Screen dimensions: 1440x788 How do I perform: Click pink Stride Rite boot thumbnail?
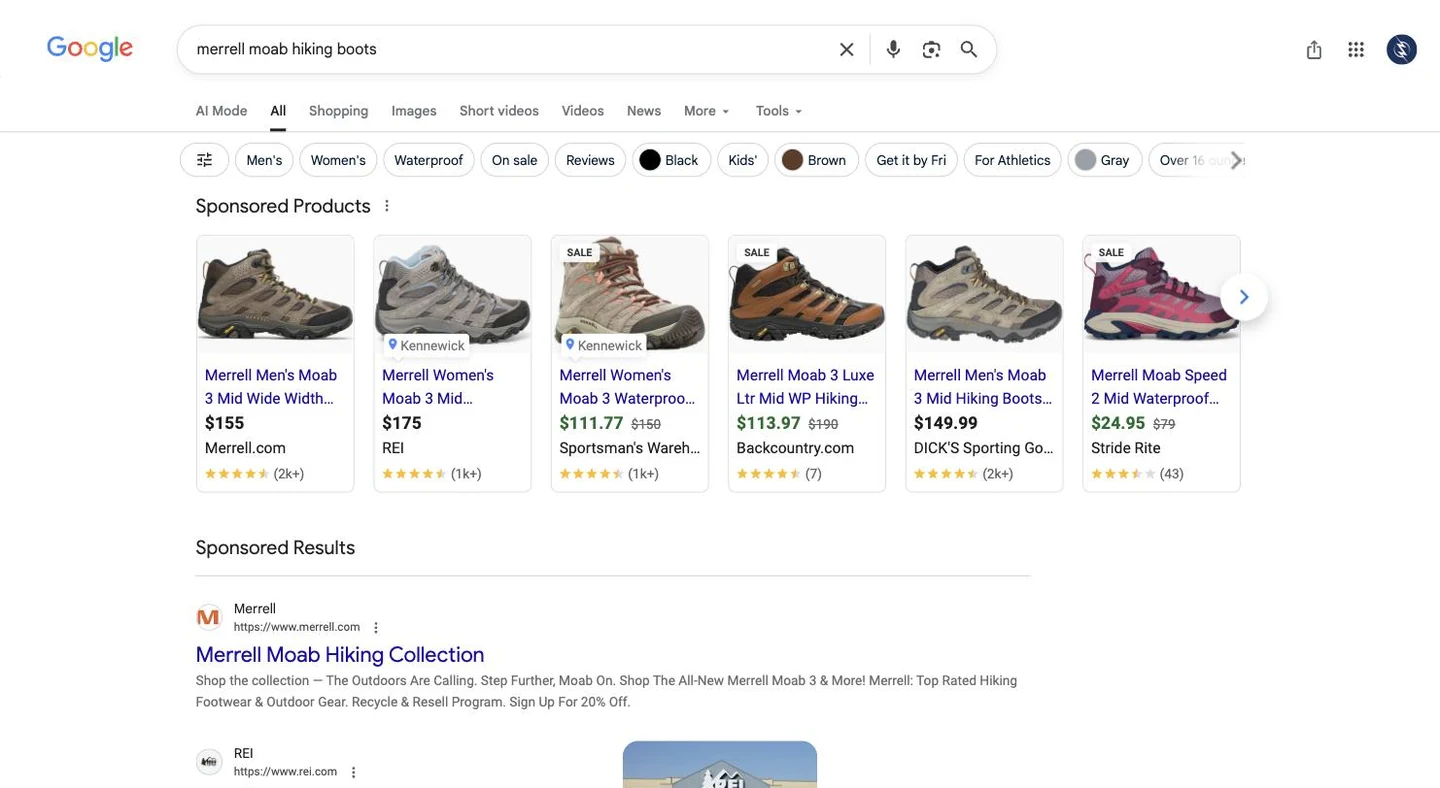tap(1161, 295)
